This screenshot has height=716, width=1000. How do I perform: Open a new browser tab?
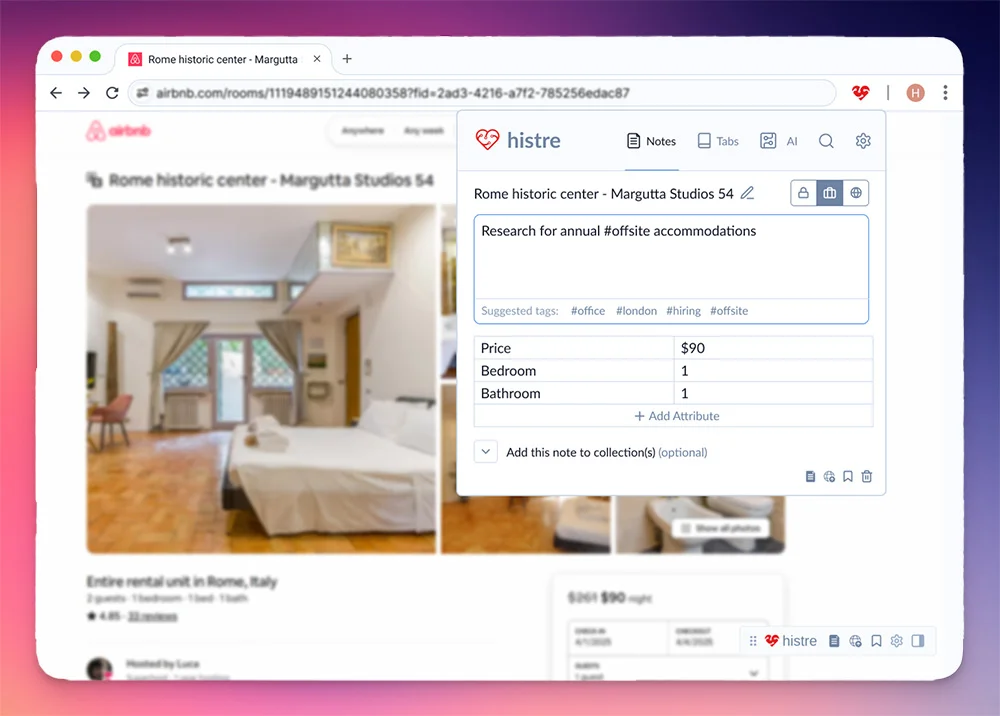[x=347, y=59]
